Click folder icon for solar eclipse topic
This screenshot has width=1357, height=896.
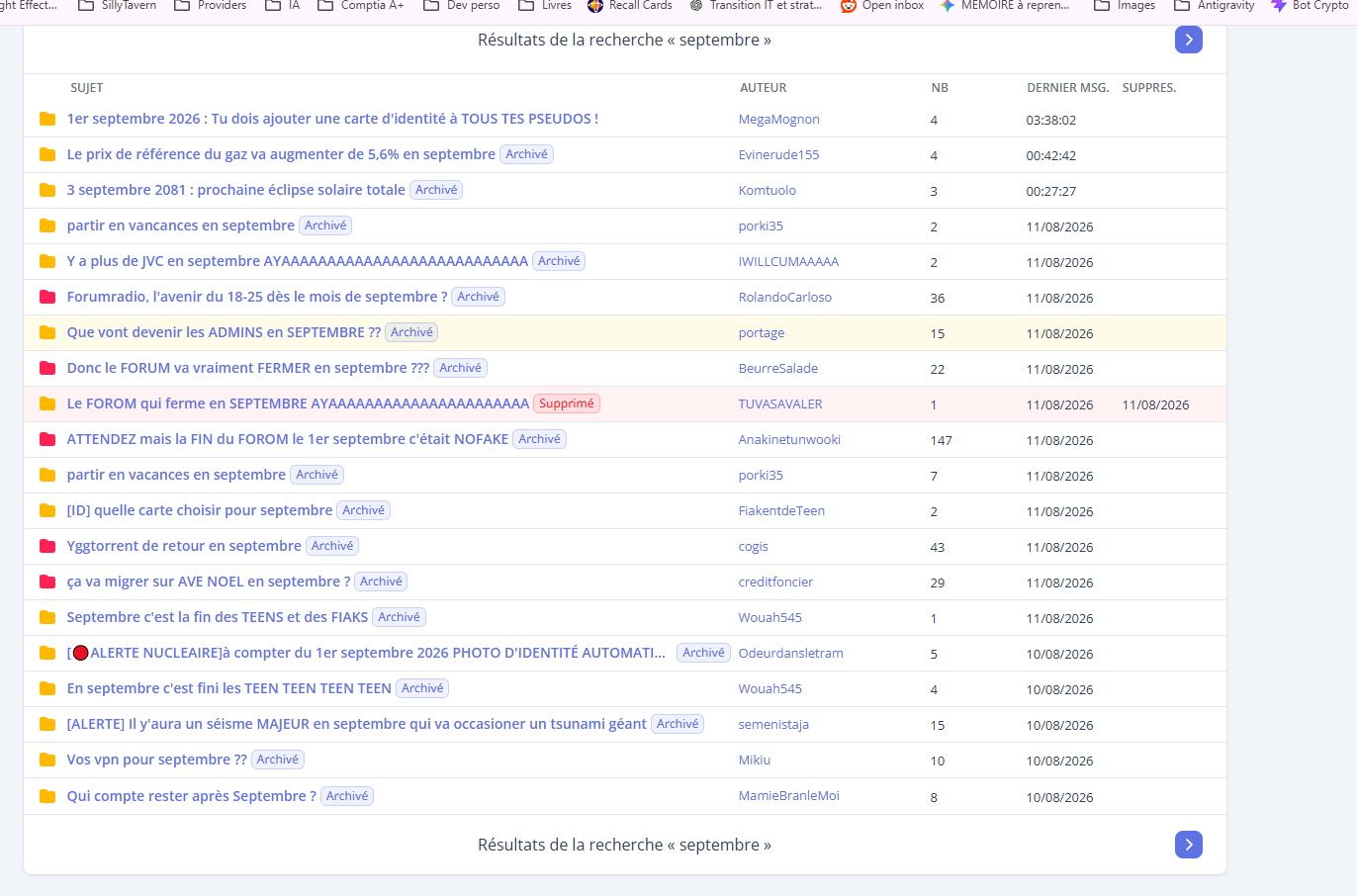(x=47, y=190)
